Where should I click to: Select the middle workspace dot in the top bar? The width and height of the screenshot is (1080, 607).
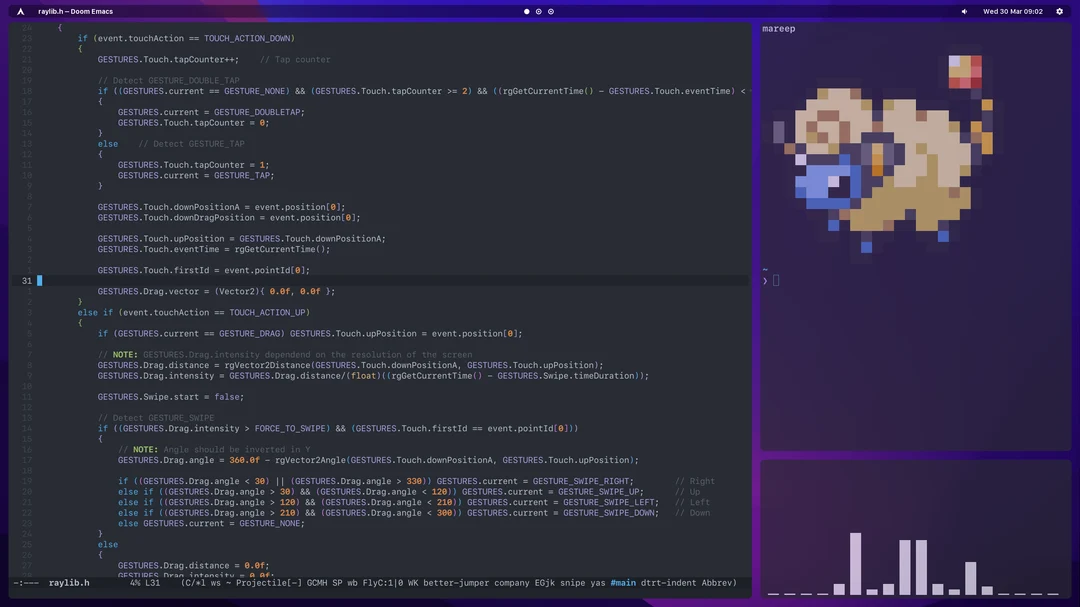click(x=537, y=11)
